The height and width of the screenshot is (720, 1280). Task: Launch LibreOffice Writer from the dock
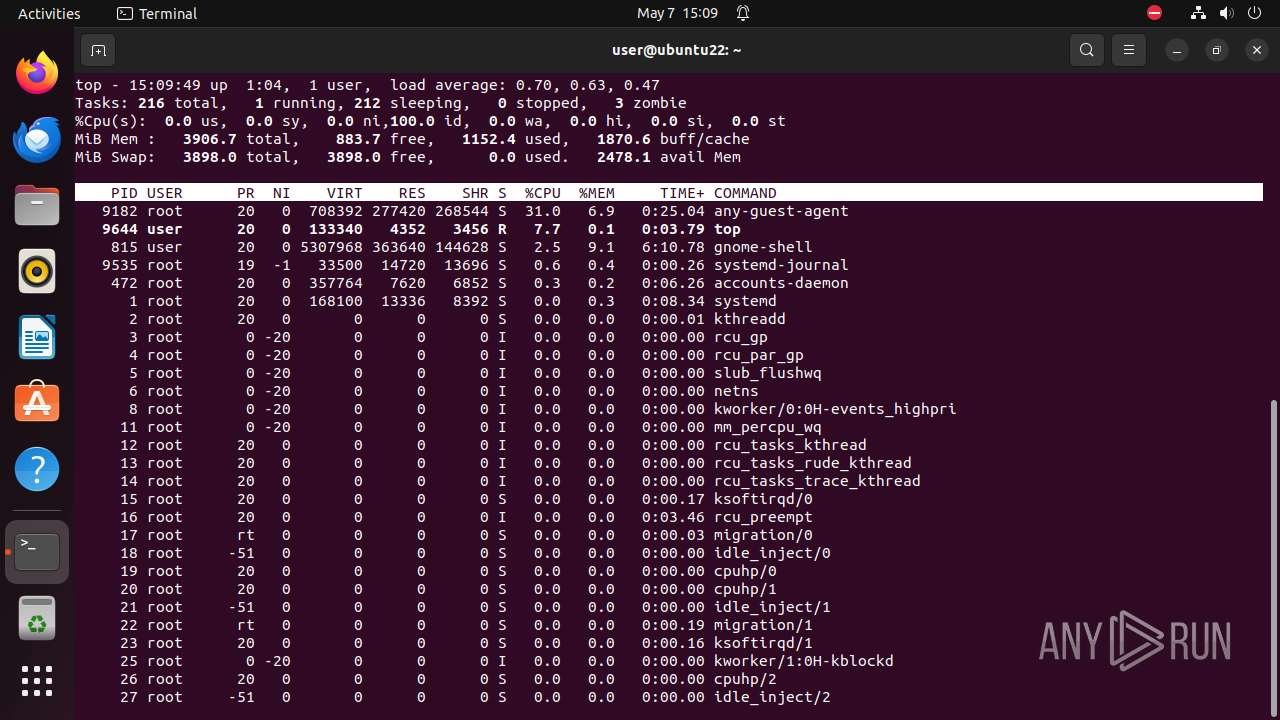click(37, 338)
